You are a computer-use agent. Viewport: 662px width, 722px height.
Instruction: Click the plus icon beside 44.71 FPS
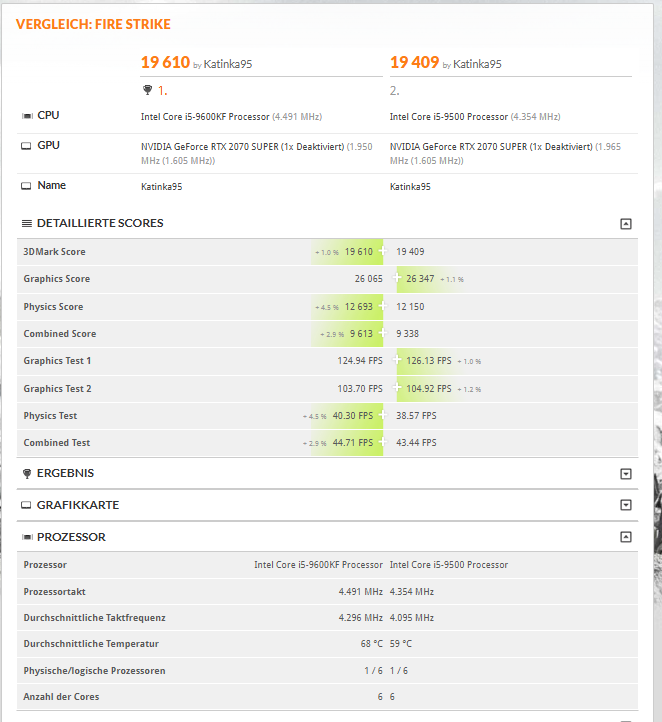(383, 442)
